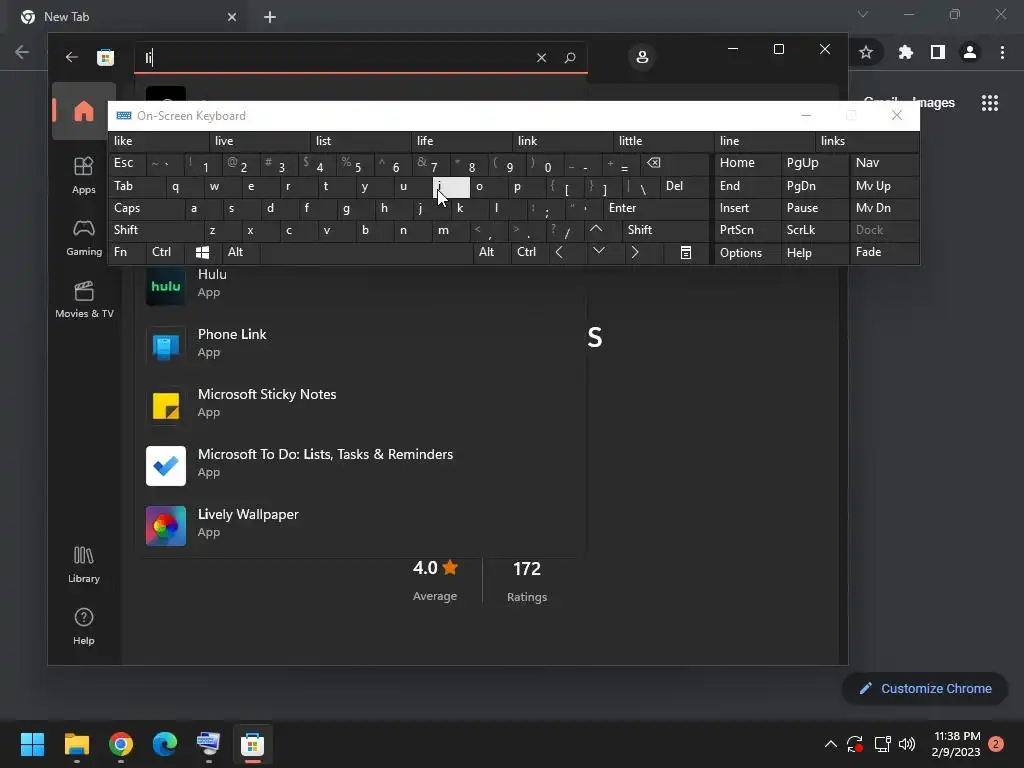Open Chrome extensions puzzle icon

point(905,52)
